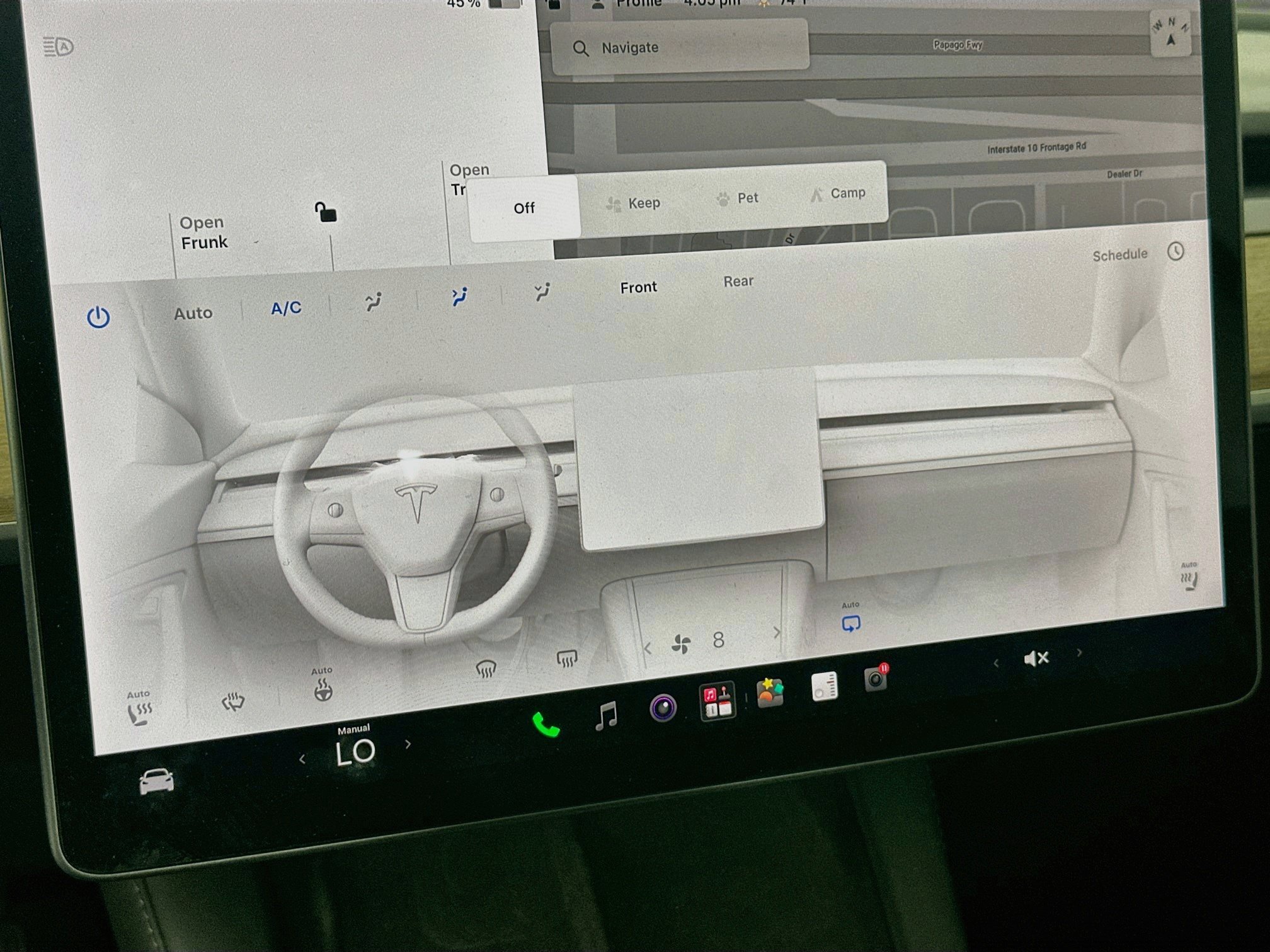
Task: Turn climate off with blue power icon
Action: click(98, 317)
